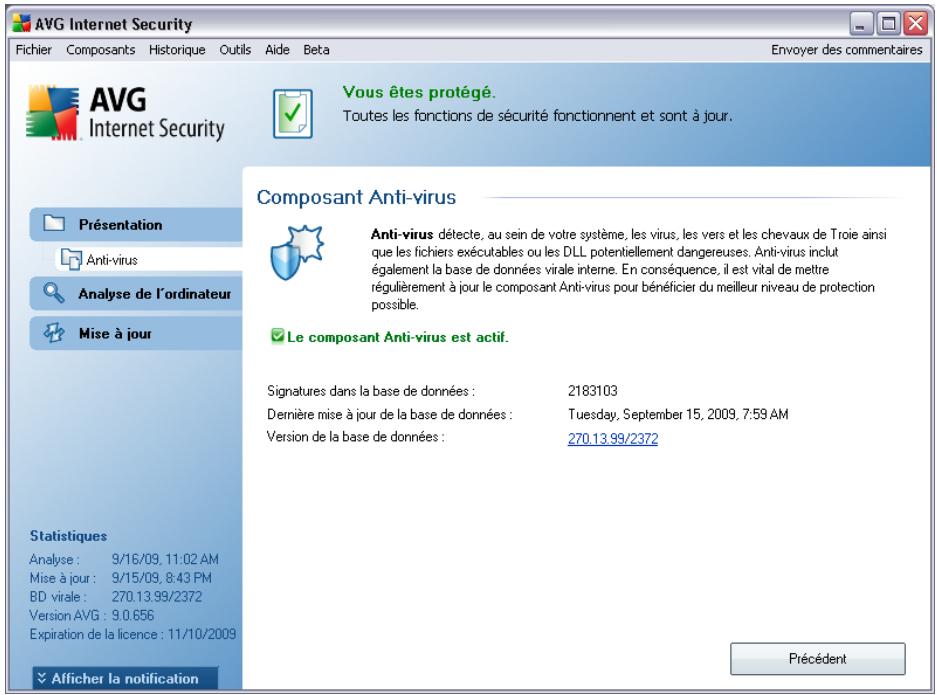Click the green active-status check icon
Viewport: 937px width, 695px height.
pyautogui.click(x=277, y=336)
